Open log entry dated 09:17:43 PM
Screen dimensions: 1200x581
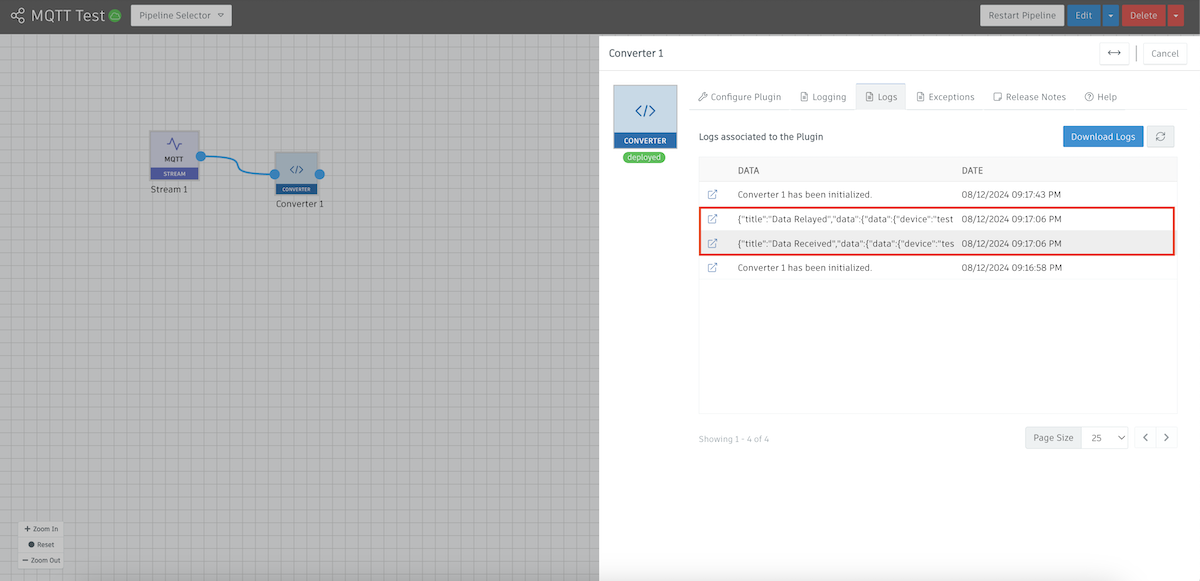click(712, 194)
